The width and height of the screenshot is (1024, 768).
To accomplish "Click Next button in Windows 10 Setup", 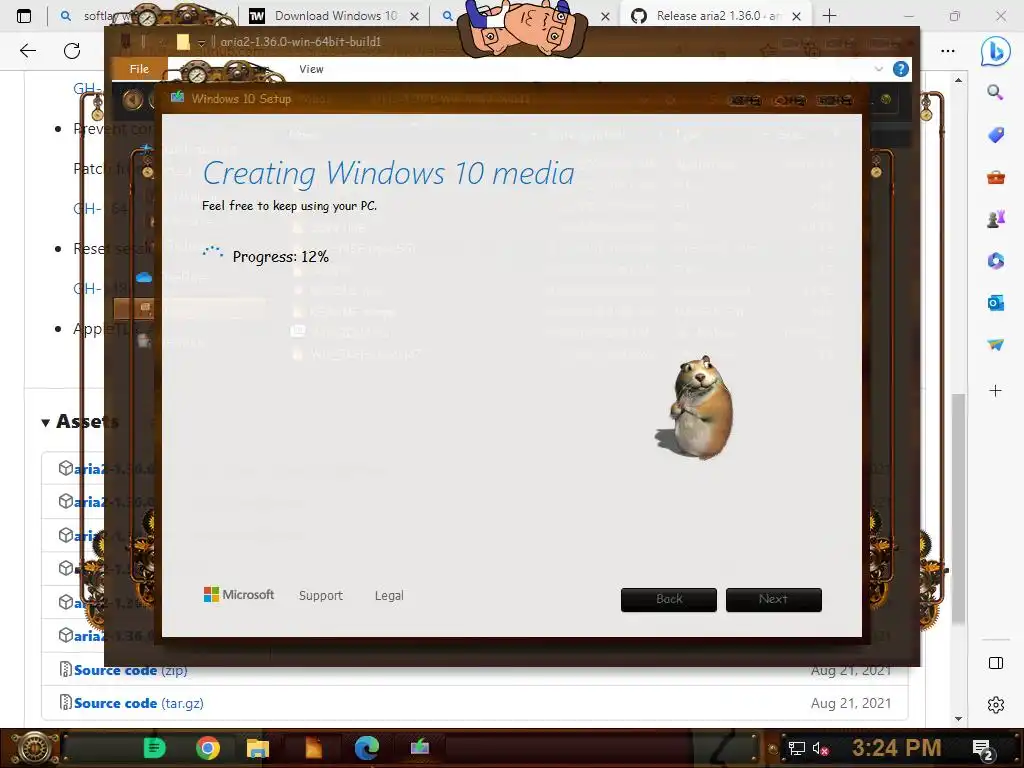I will (773, 600).
